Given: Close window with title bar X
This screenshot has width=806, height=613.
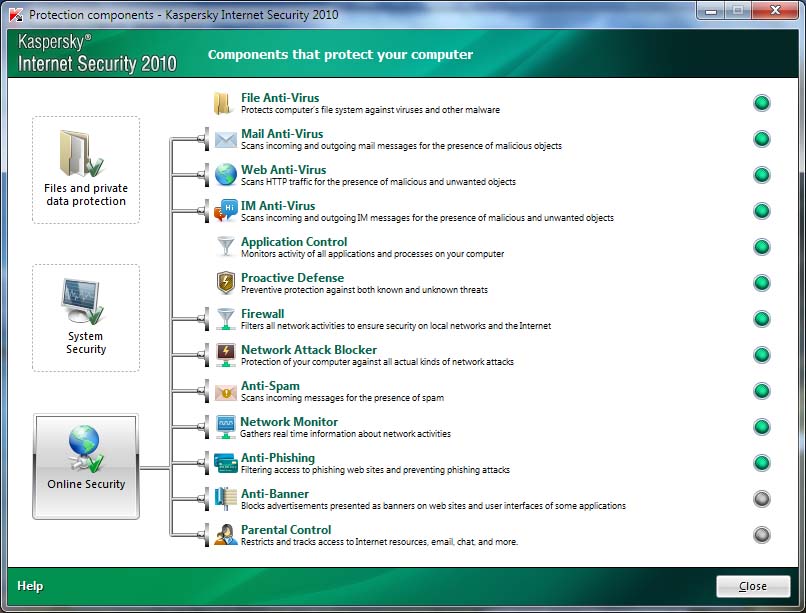Looking at the screenshot, I should [x=776, y=11].
